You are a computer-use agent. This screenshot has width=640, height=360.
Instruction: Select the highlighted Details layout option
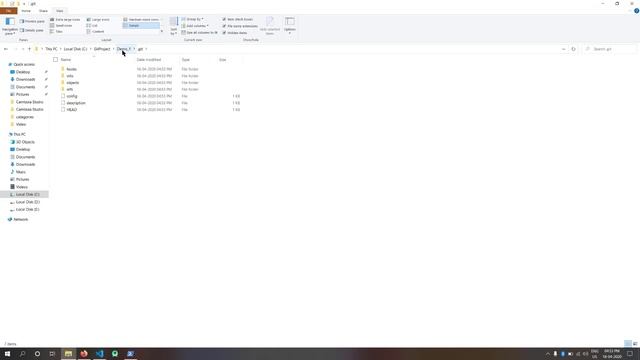click(141, 25)
